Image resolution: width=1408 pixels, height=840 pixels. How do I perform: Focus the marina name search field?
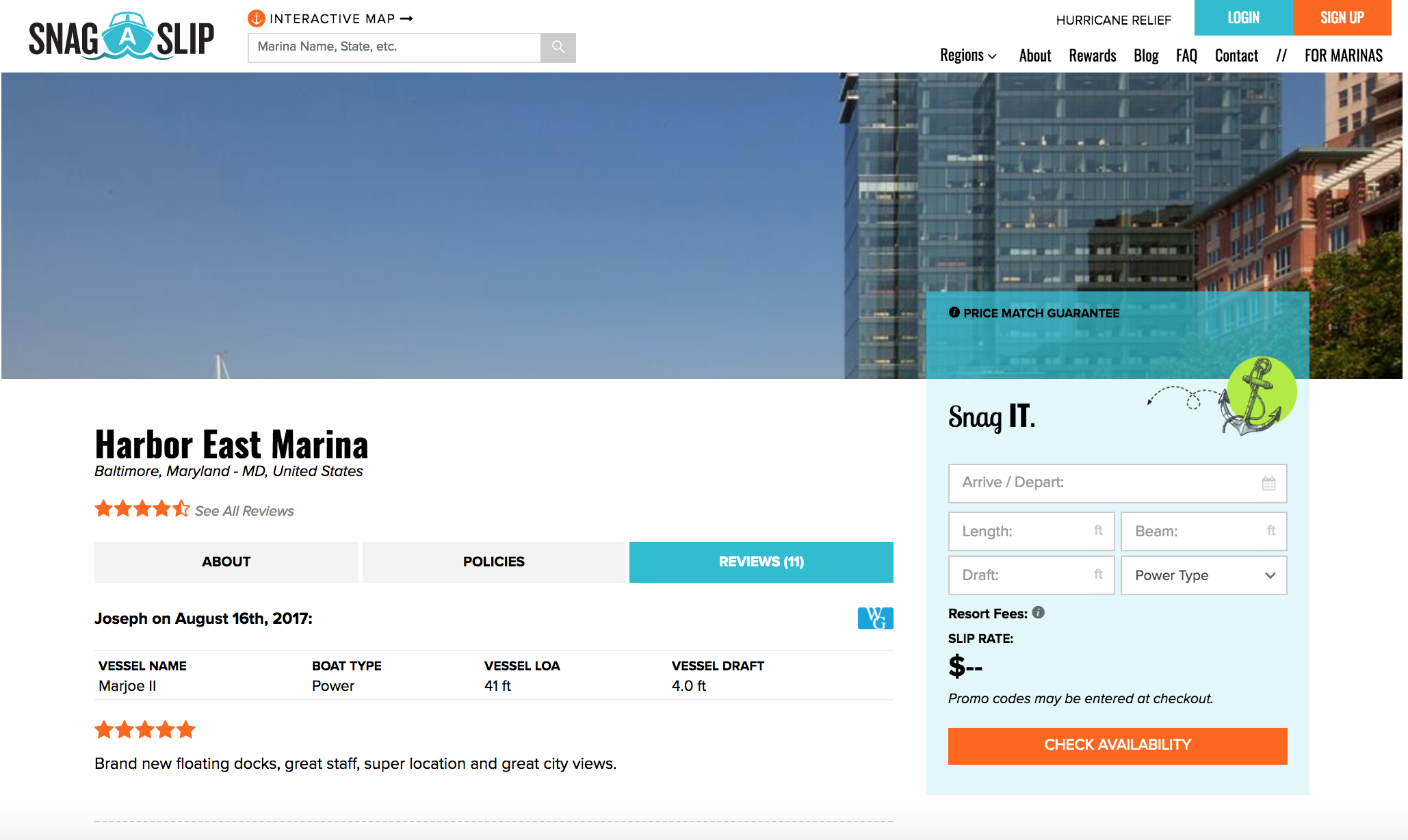395,47
